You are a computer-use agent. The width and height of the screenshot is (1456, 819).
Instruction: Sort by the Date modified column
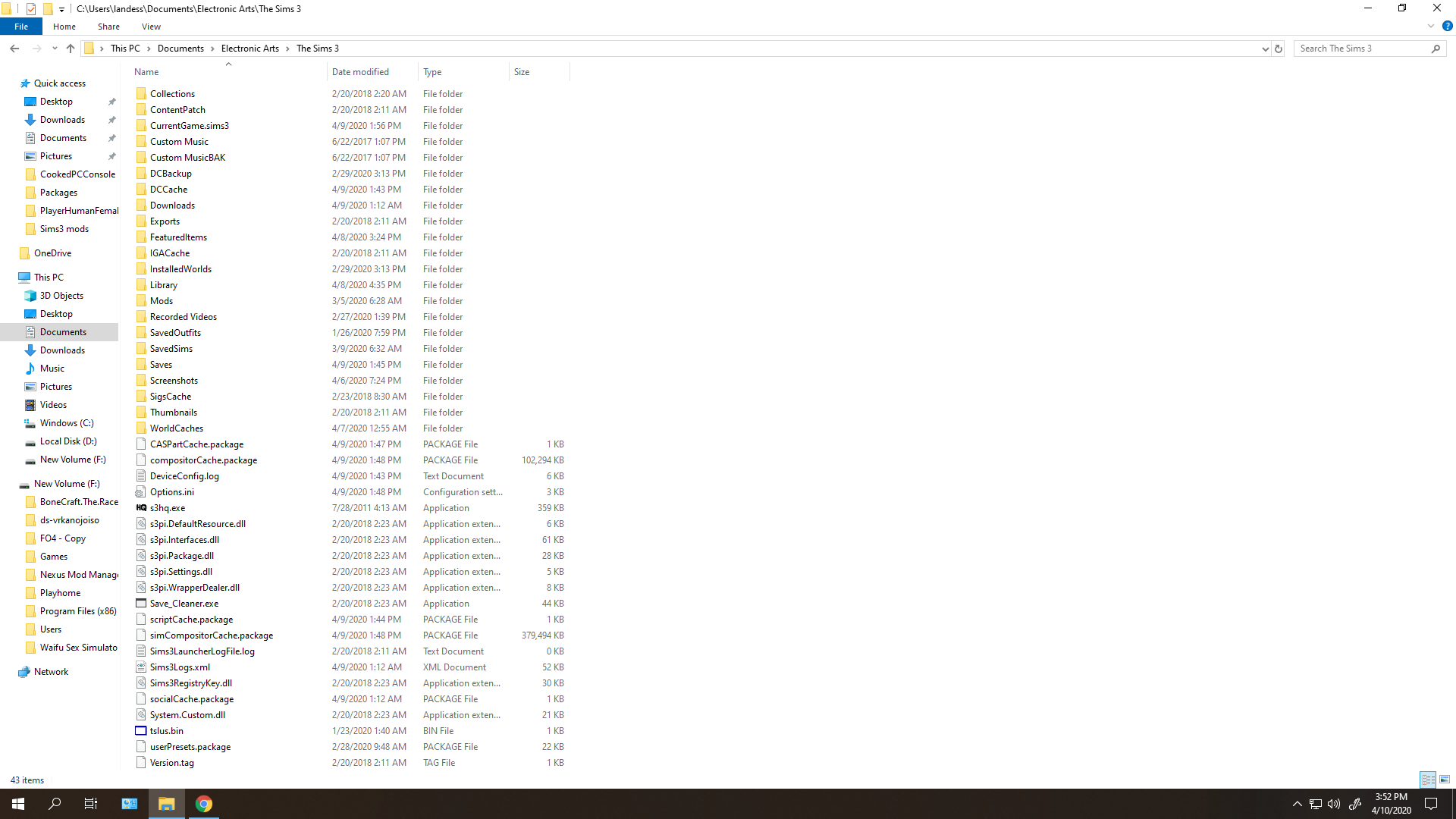(372, 72)
